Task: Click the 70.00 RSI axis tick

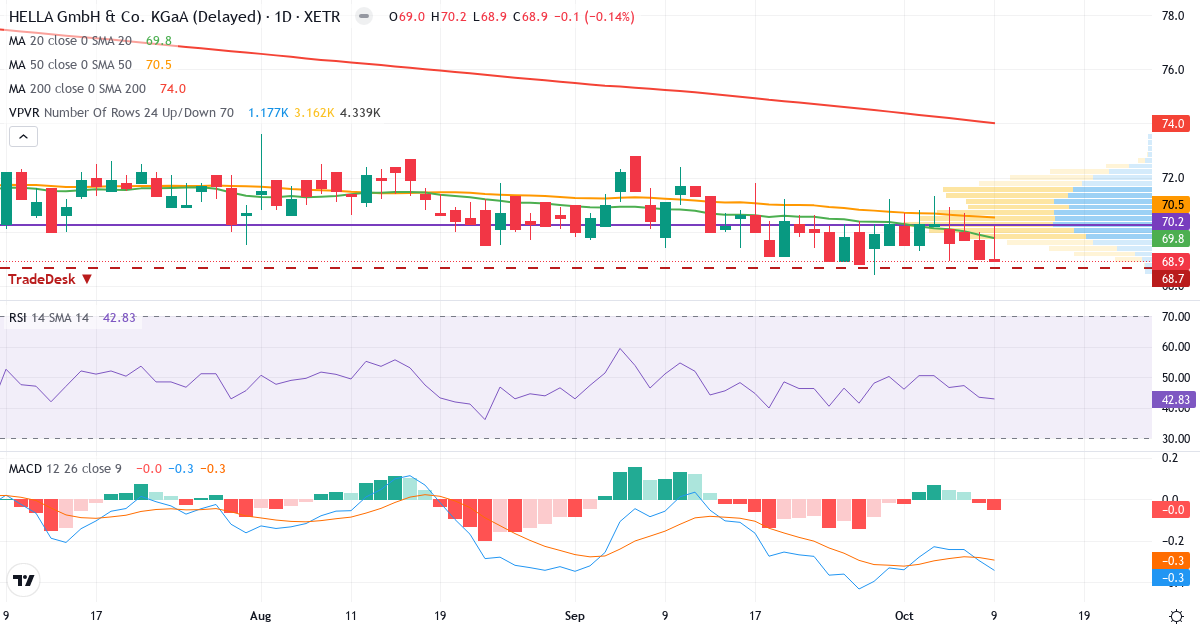Action: pos(1174,317)
